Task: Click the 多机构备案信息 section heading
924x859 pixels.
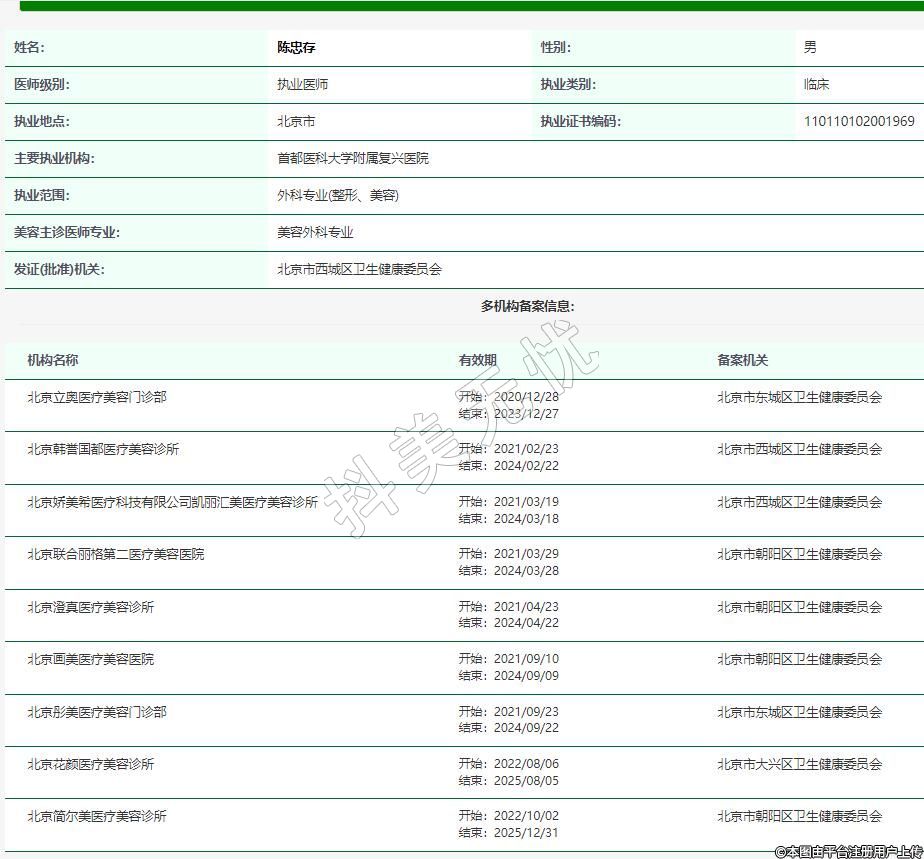Action: coord(527,306)
